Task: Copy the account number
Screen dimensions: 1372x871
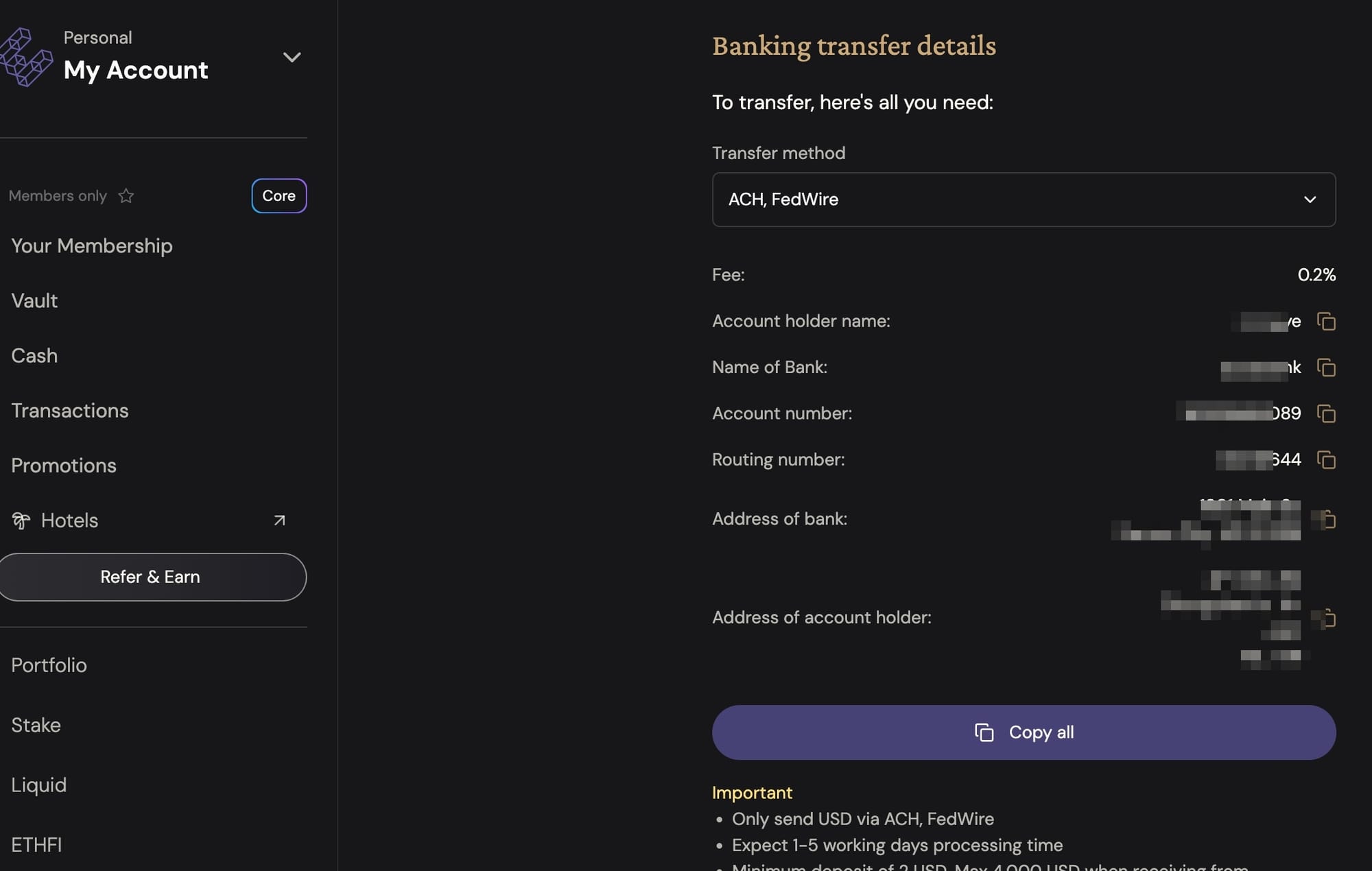Action: click(1326, 414)
